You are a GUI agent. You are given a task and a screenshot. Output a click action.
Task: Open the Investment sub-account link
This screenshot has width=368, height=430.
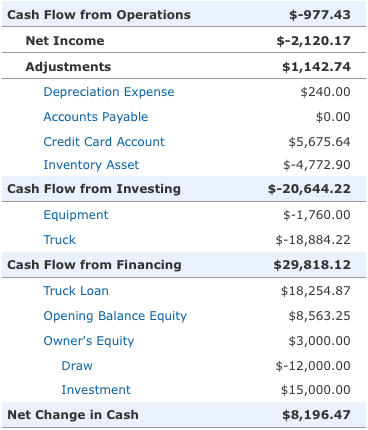(x=96, y=390)
